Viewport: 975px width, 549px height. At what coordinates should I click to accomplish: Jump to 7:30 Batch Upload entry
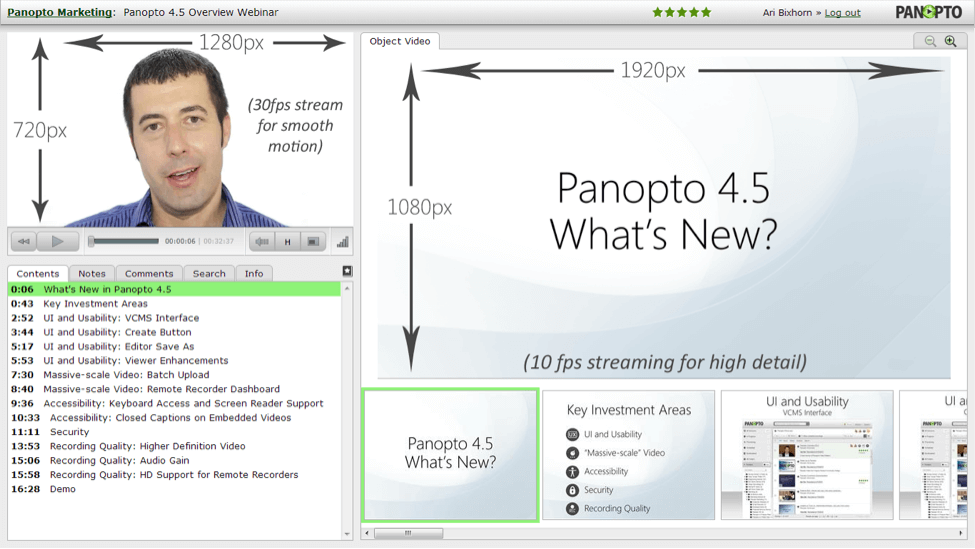coord(174,375)
